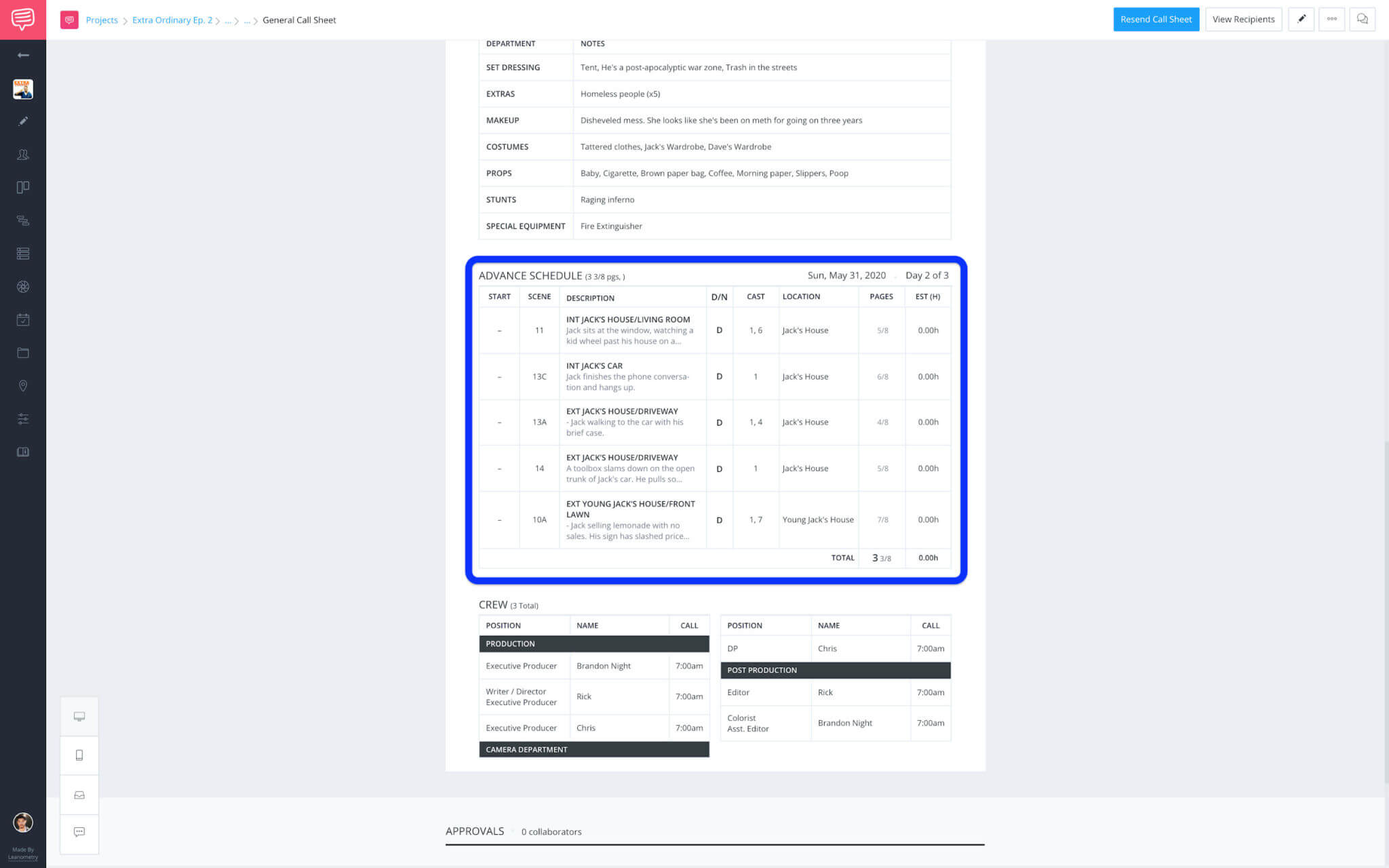
Task: Expand the Approvals collaborators section
Action: 551,831
